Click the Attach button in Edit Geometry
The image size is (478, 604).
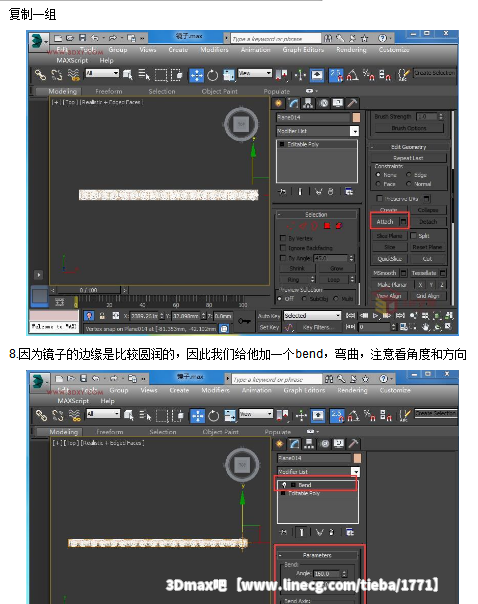pos(385,221)
